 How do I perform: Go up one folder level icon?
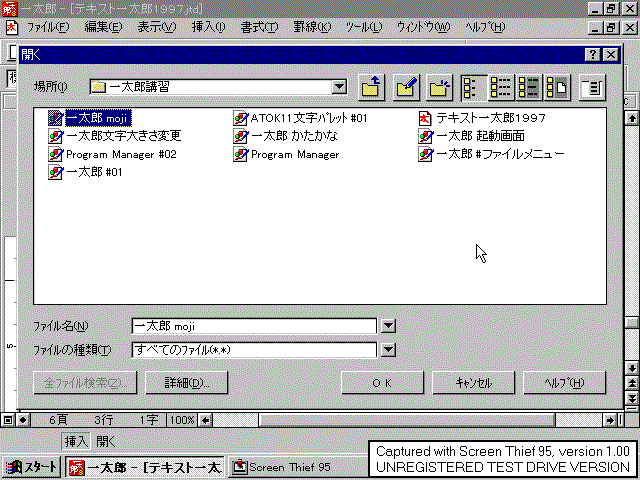pyautogui.click(x=371, y=87)
